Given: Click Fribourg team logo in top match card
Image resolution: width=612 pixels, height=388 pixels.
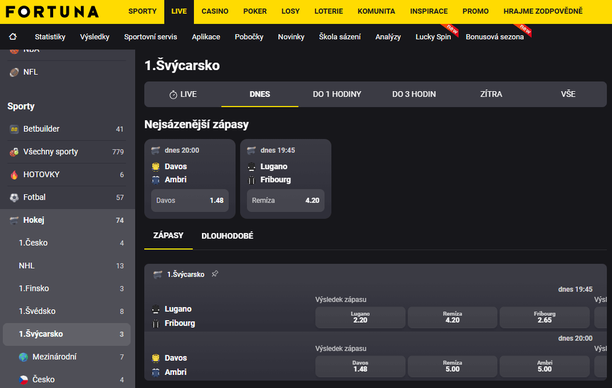Looking at the screenshot, I should (251, 180).
